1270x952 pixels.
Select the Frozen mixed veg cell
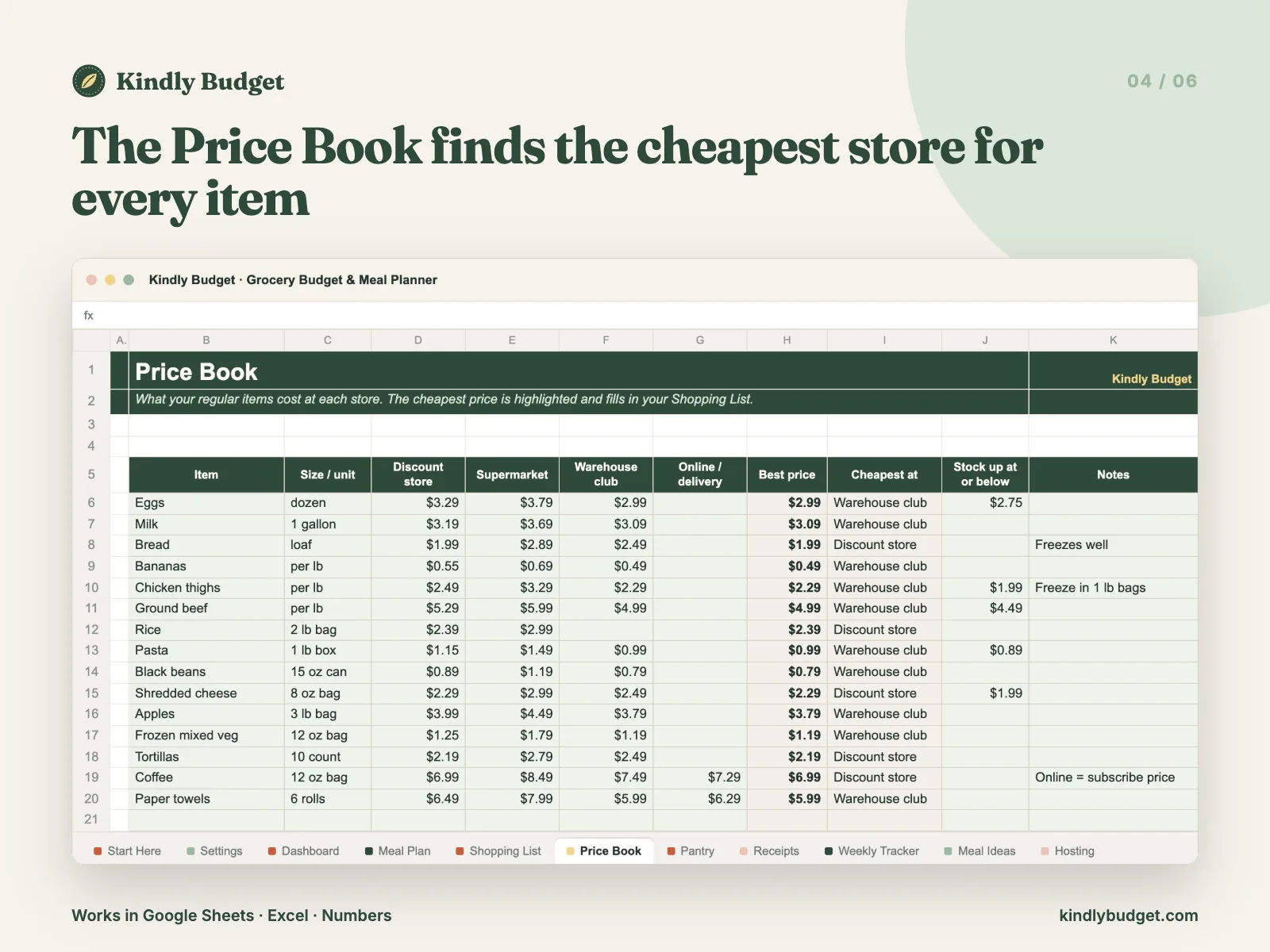[x=206, y=735]
